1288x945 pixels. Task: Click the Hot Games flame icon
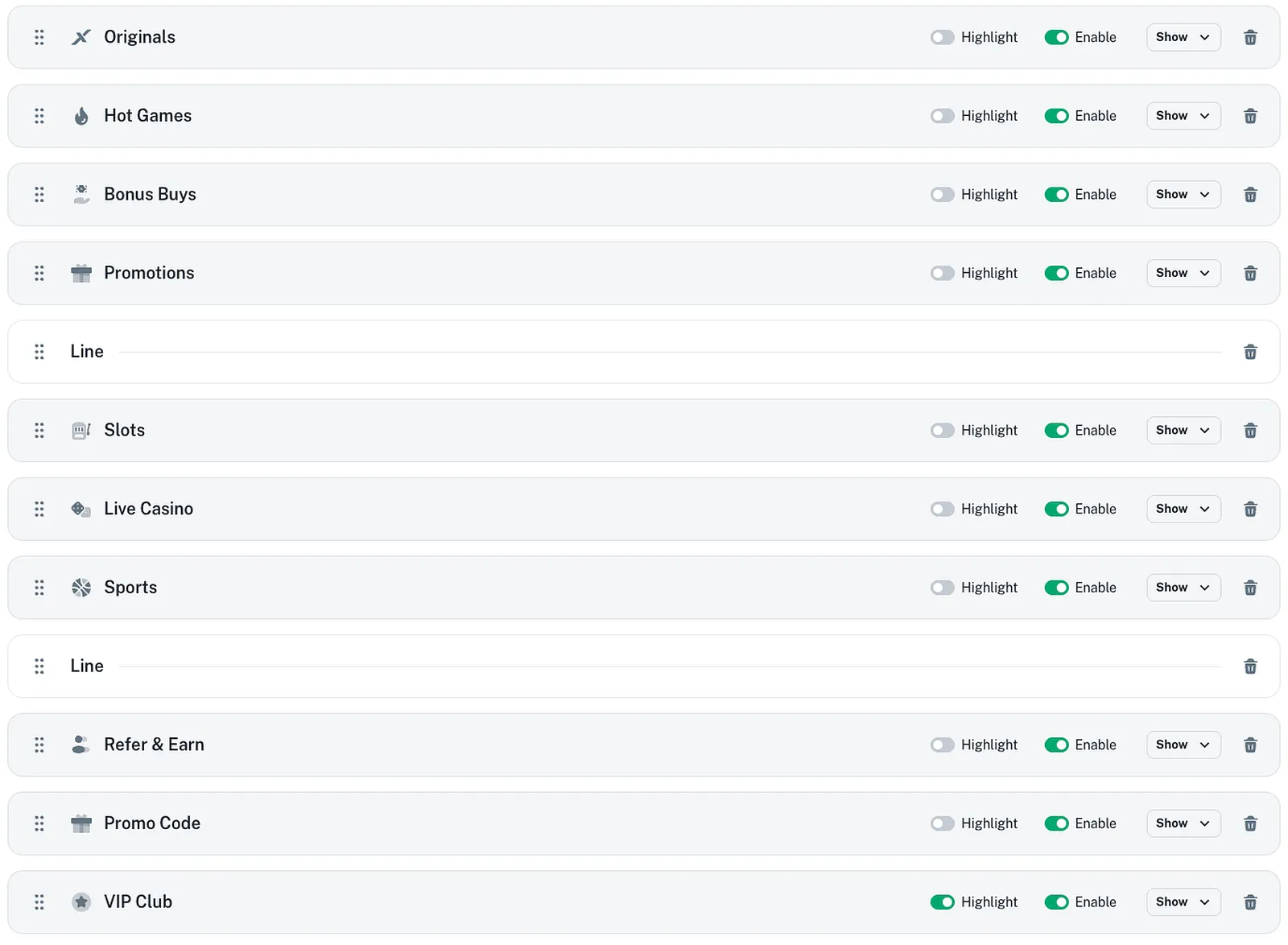(x=81, y=115)
